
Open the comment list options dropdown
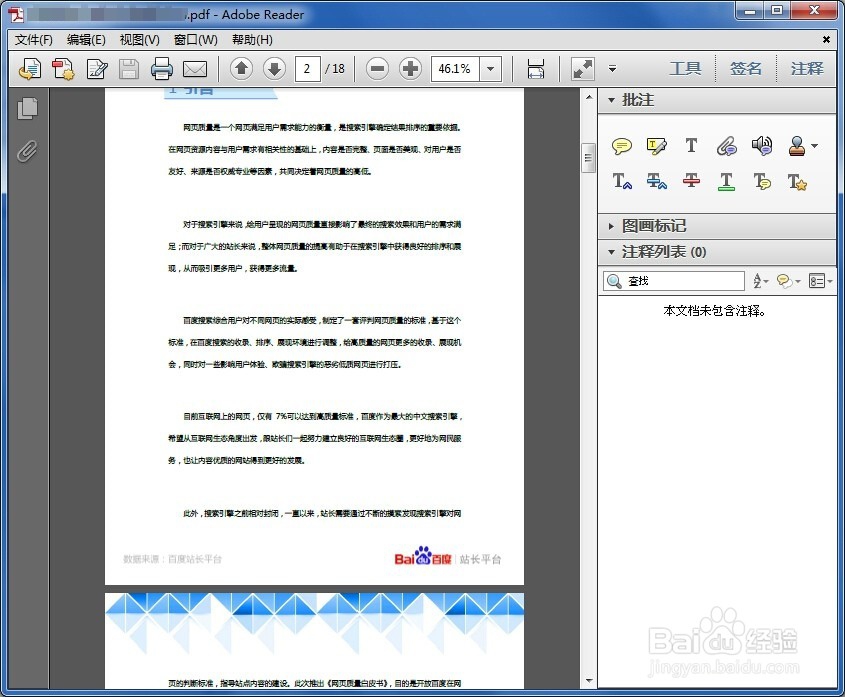821,281
